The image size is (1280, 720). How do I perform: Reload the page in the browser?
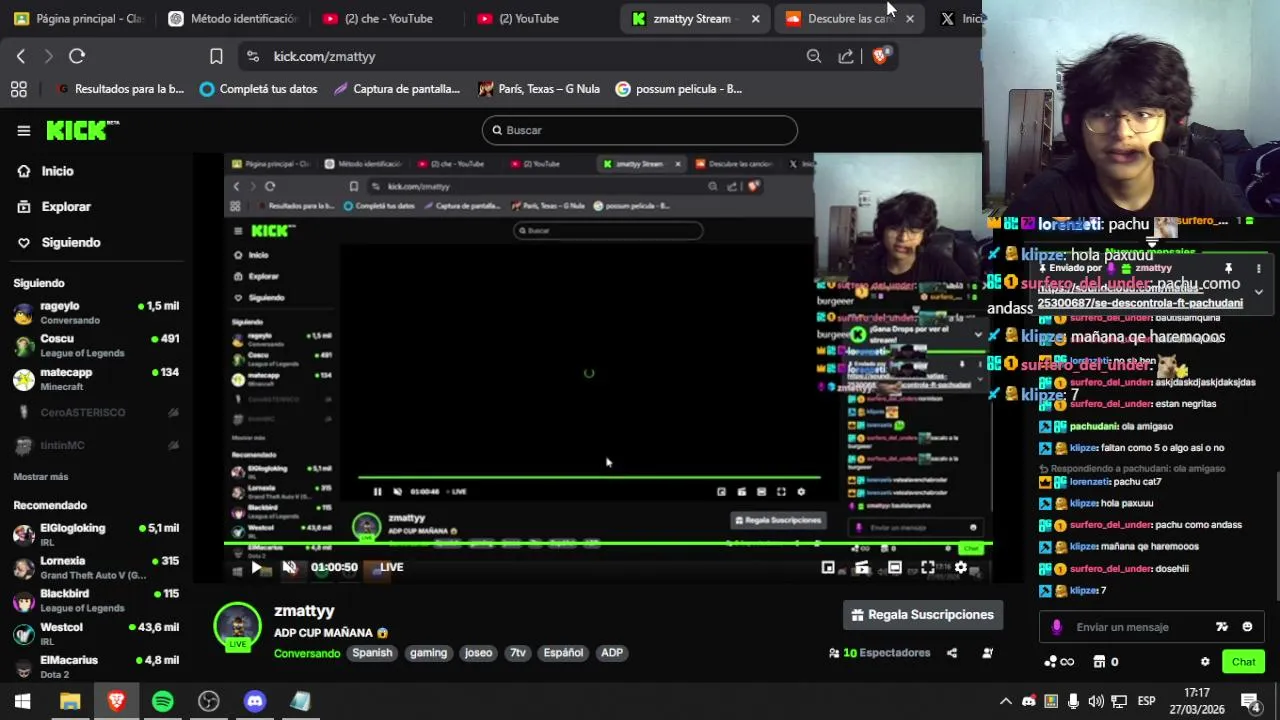click(77, 57)
